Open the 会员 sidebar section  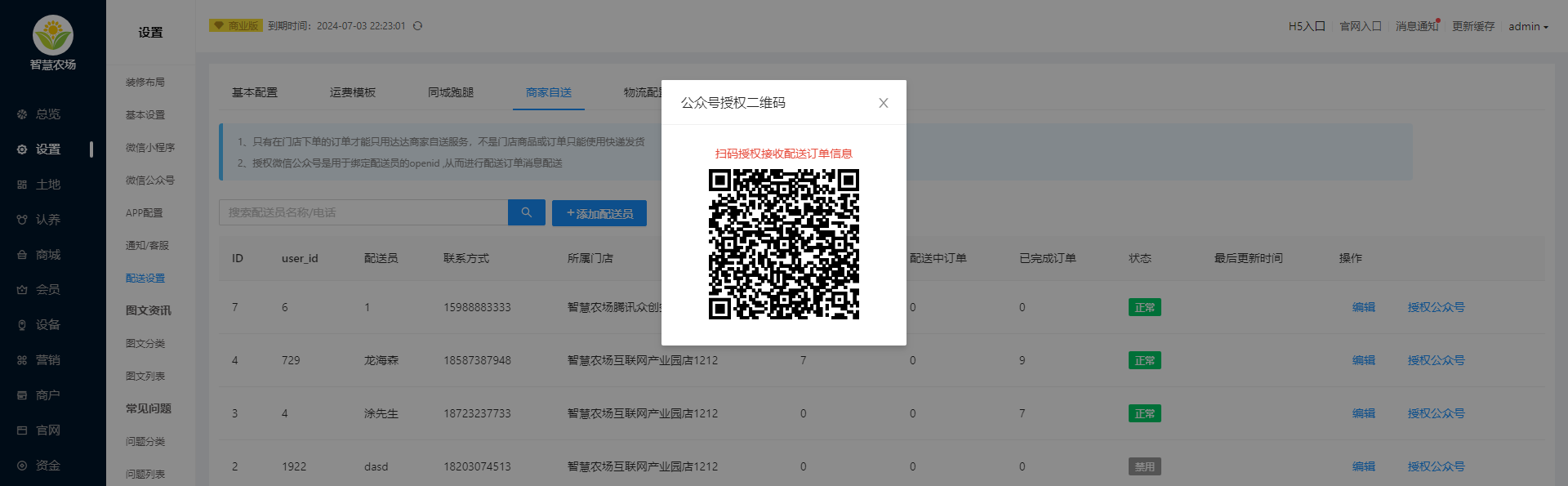48,290
